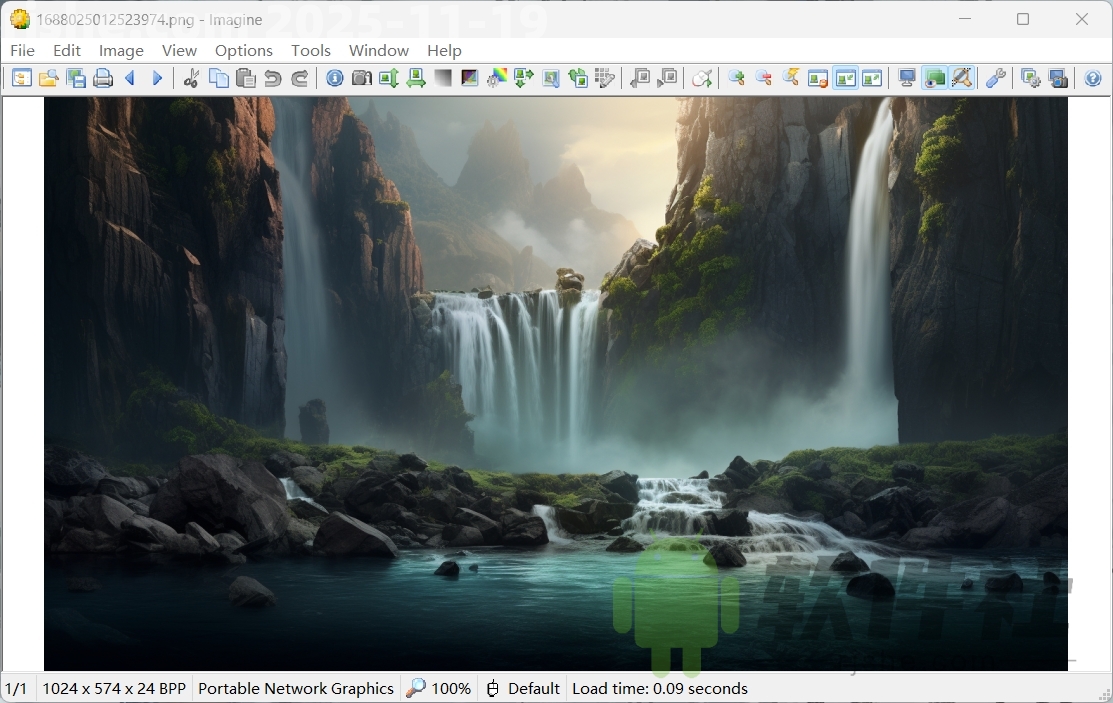
Task: Click the Portable Network Graphics status field
Action: [296, 688]
